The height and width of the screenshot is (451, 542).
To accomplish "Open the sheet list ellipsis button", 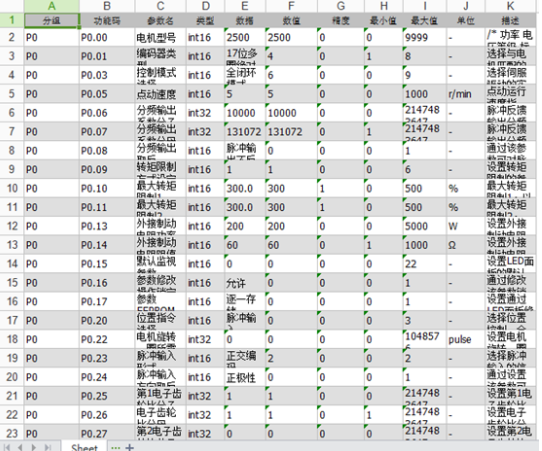I will coord(115,447).
